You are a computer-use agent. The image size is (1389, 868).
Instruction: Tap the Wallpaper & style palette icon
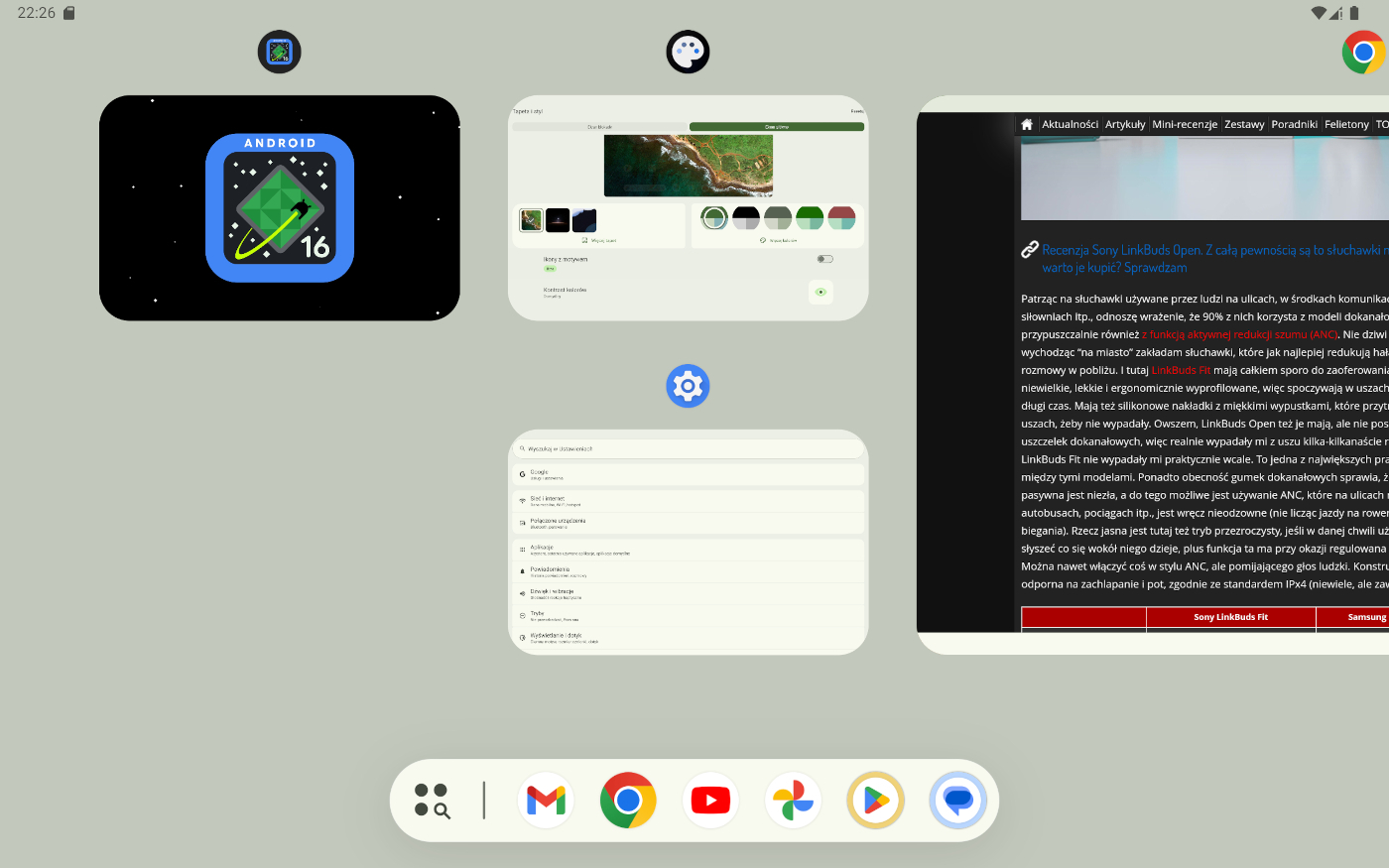688,52
